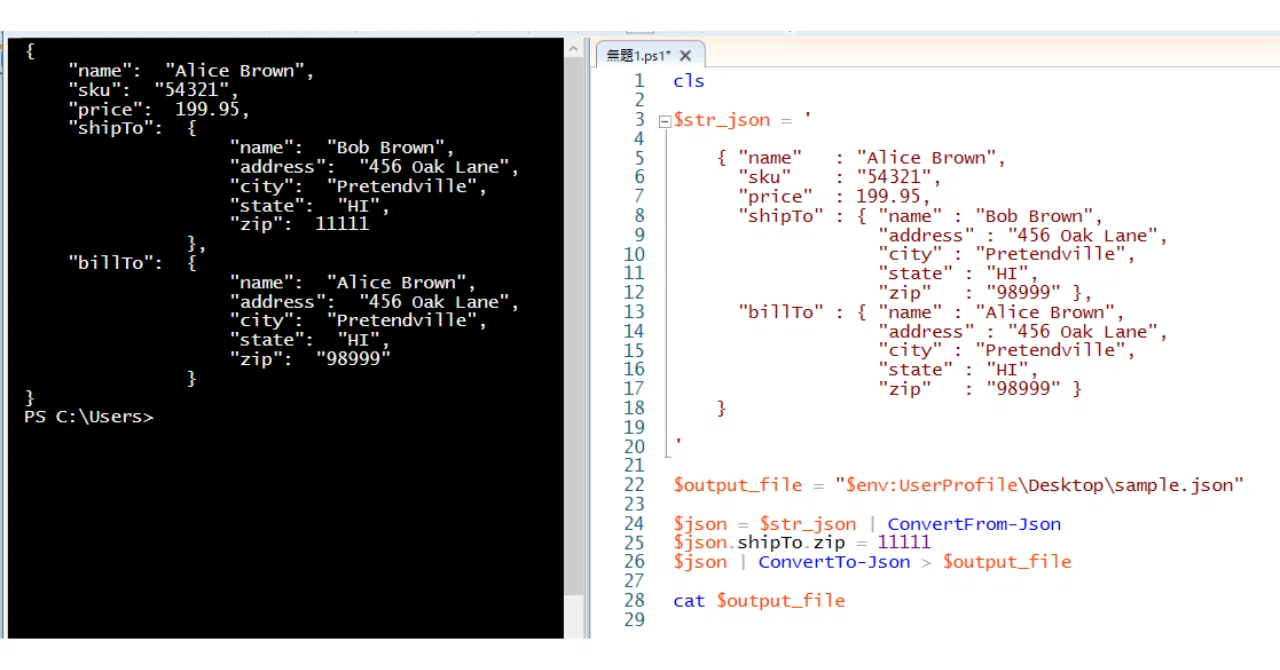Click "price": 199.95 in the console output
Viewport: 1280px width, 670px height.
point(158,109)
